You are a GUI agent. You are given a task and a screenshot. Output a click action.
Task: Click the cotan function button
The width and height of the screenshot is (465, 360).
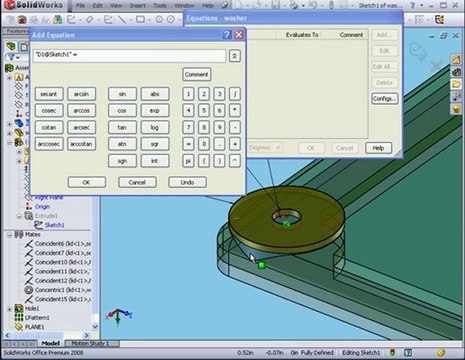[49, 127]
